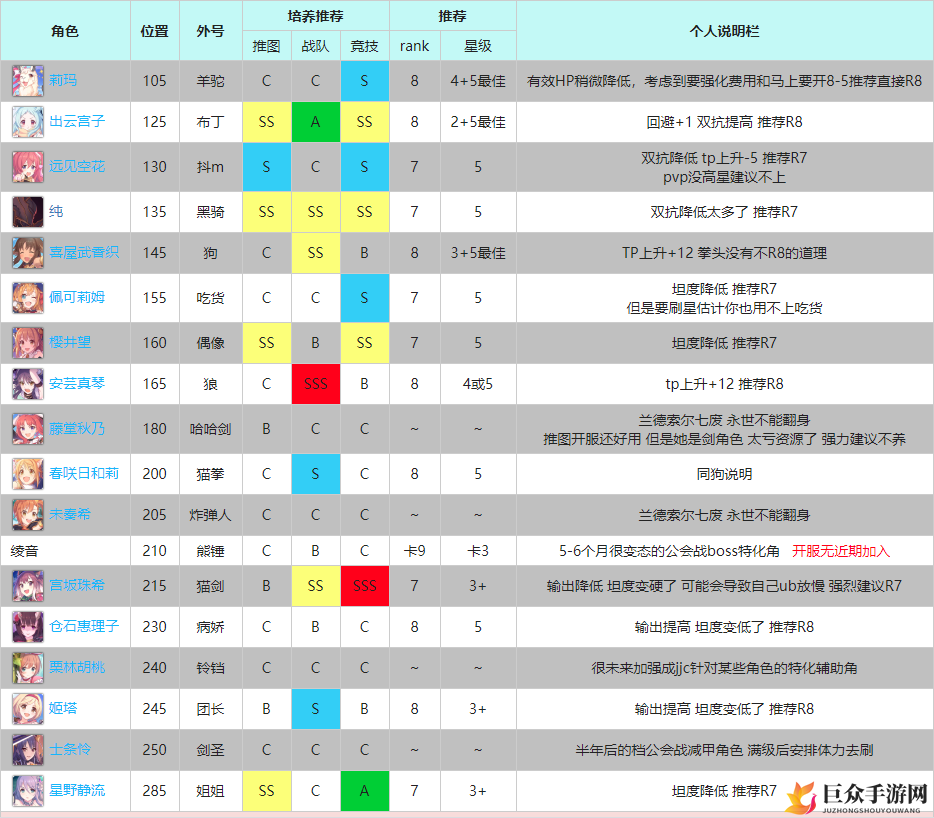
Task: Open 藤堂秋乃's avatar image
Action: coord(28,429)
